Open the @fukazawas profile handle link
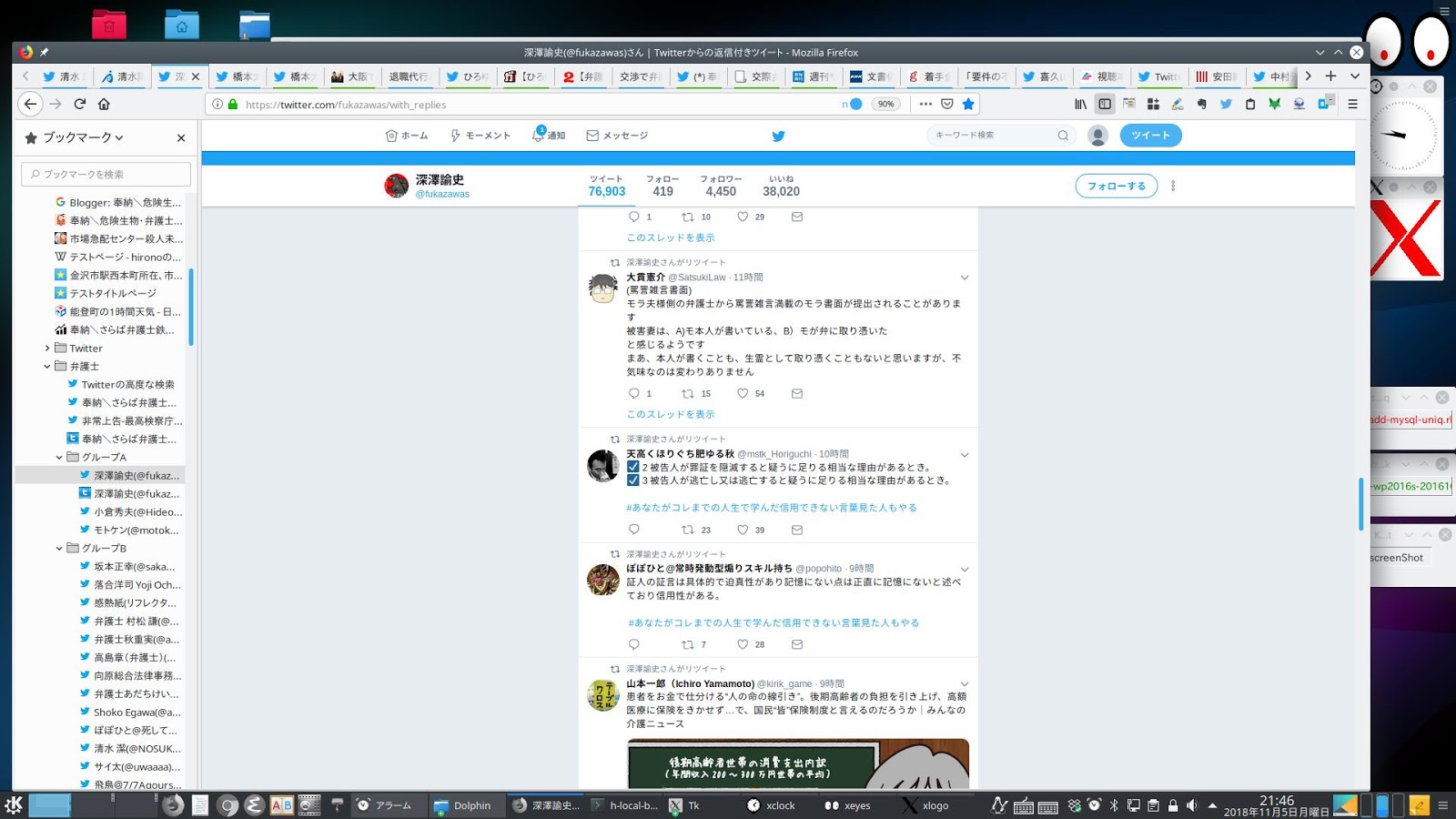 pyautogui.click(x=442, y=194)
